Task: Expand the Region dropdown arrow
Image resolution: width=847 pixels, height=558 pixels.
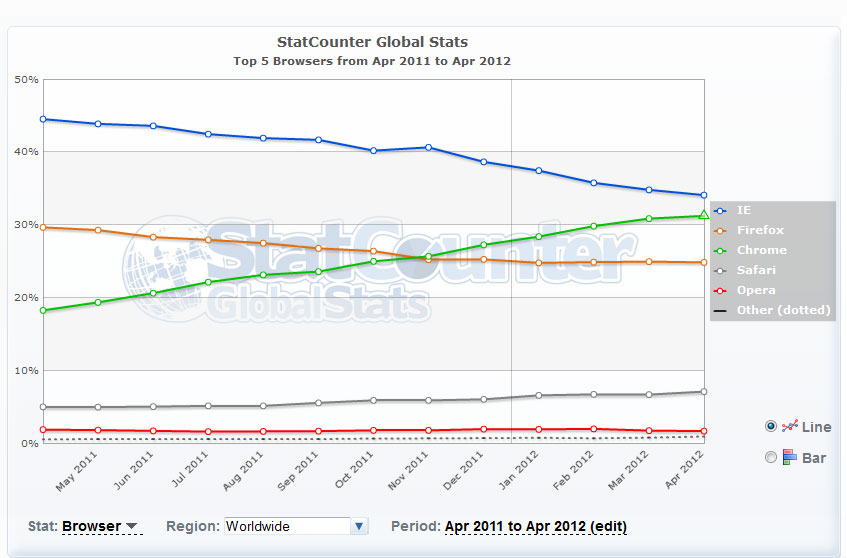Action: click(360, 526)
